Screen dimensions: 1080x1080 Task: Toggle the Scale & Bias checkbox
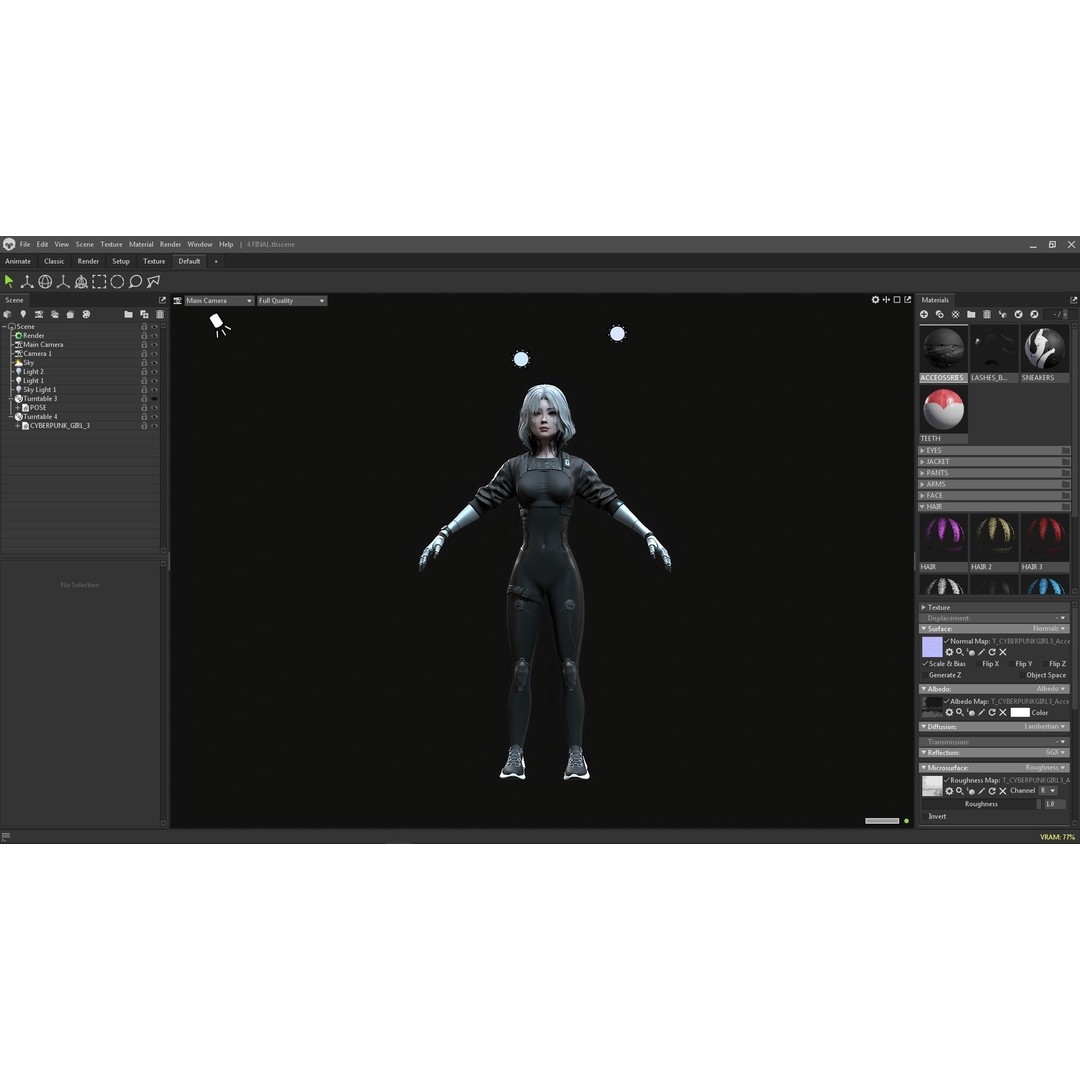(x=925, y=664)
